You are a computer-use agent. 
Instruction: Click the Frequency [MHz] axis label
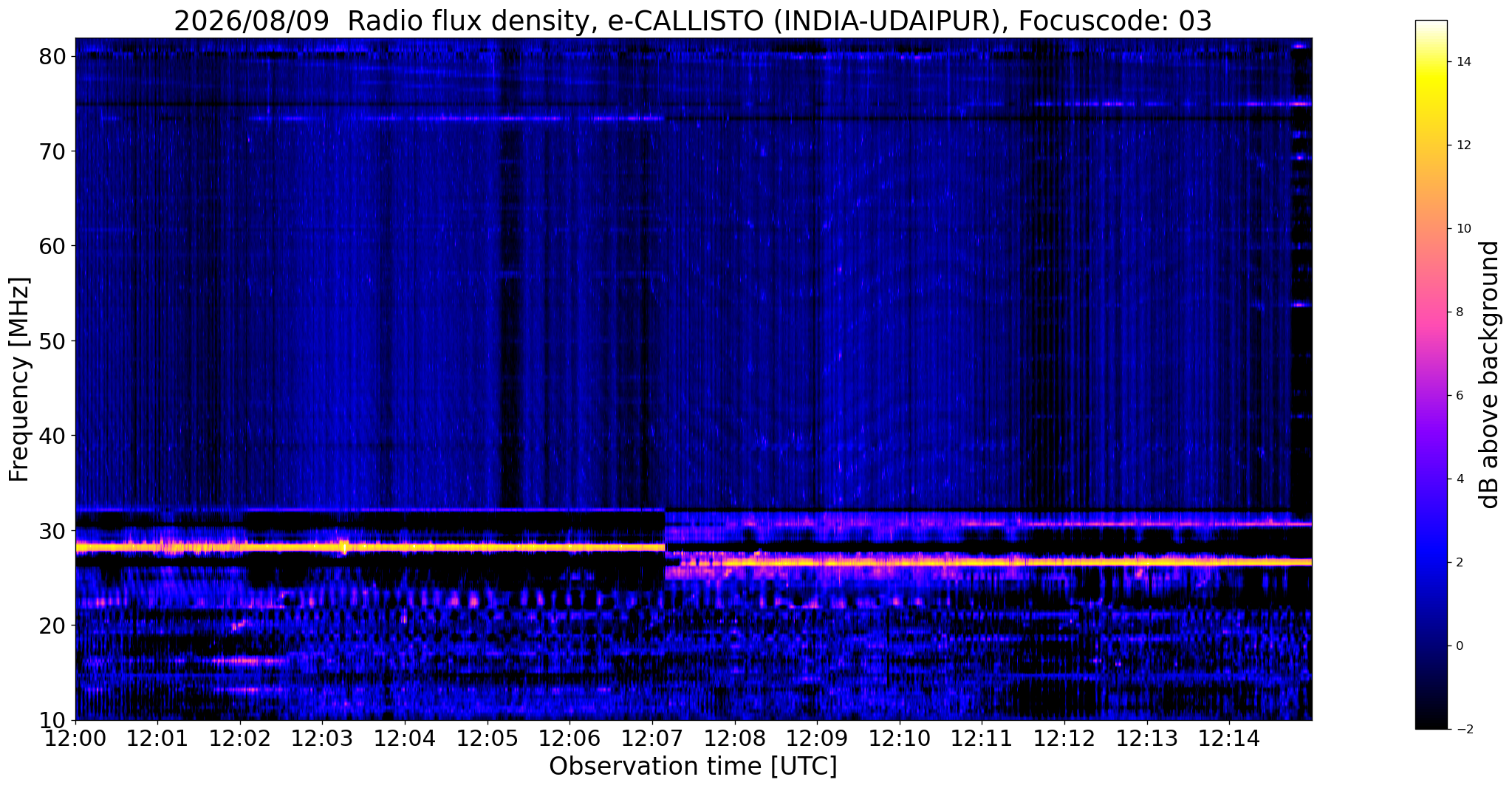19,380
